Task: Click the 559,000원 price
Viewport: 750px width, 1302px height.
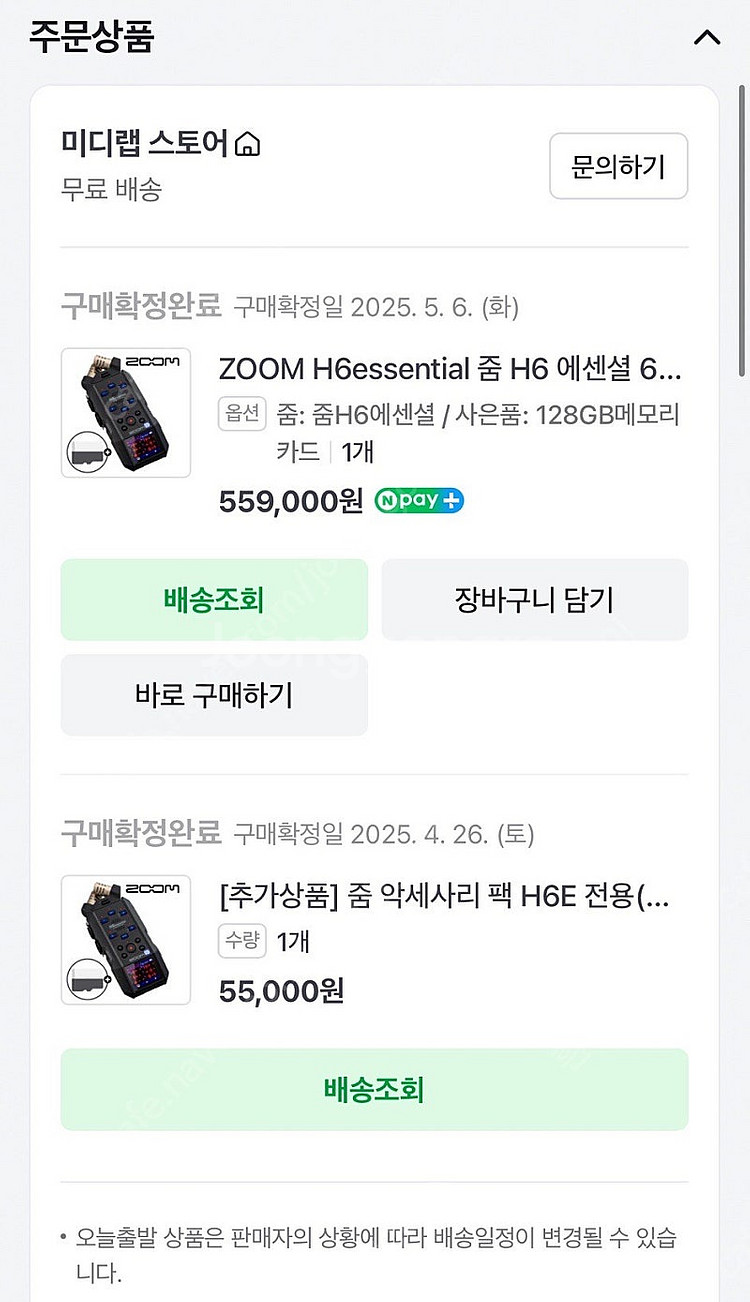Action: tap(290, 500)
